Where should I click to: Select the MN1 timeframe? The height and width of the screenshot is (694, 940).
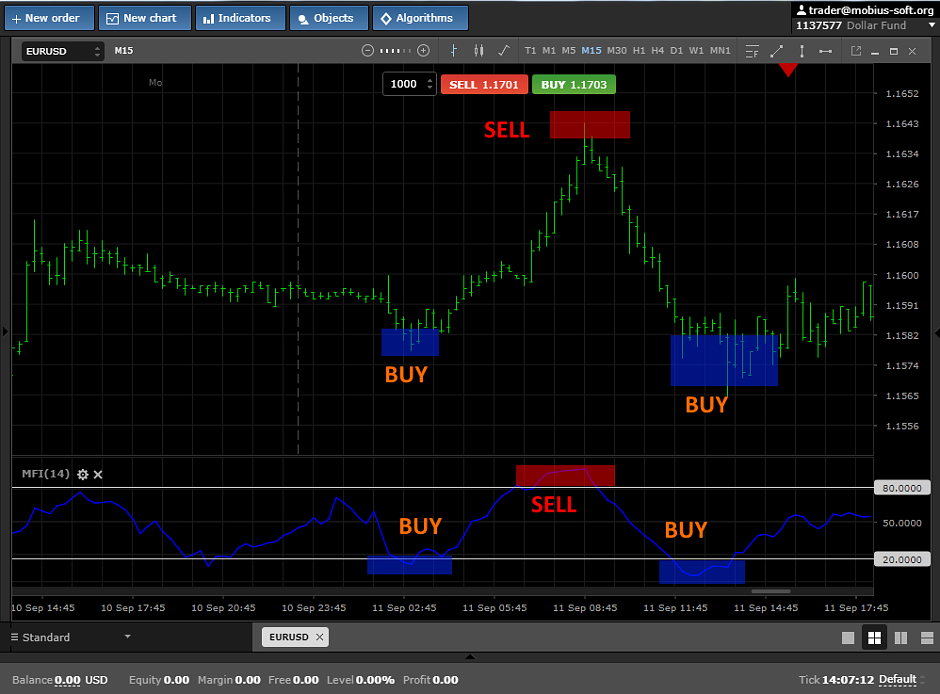pyautogui.click(x=720, y=51)
